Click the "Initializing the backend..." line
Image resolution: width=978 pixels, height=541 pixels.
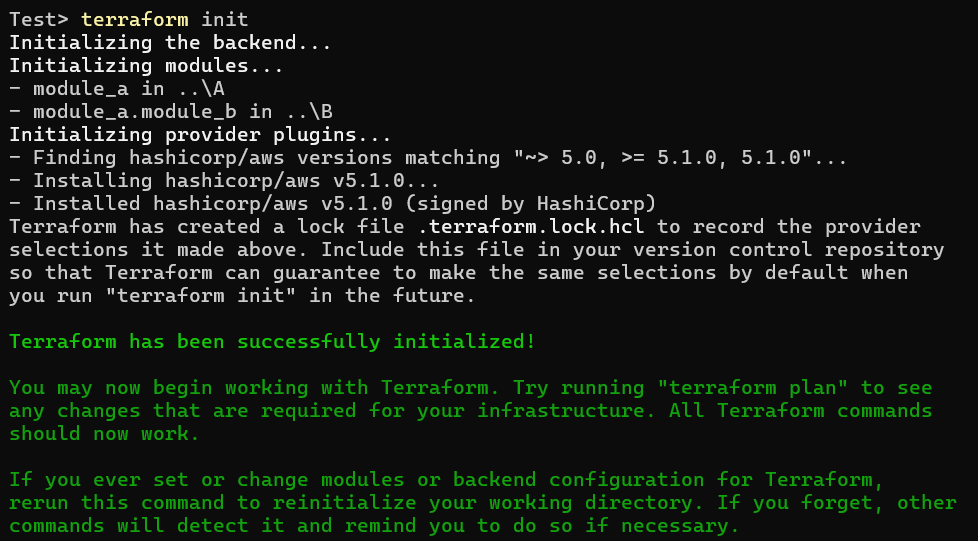coord(170,43)
